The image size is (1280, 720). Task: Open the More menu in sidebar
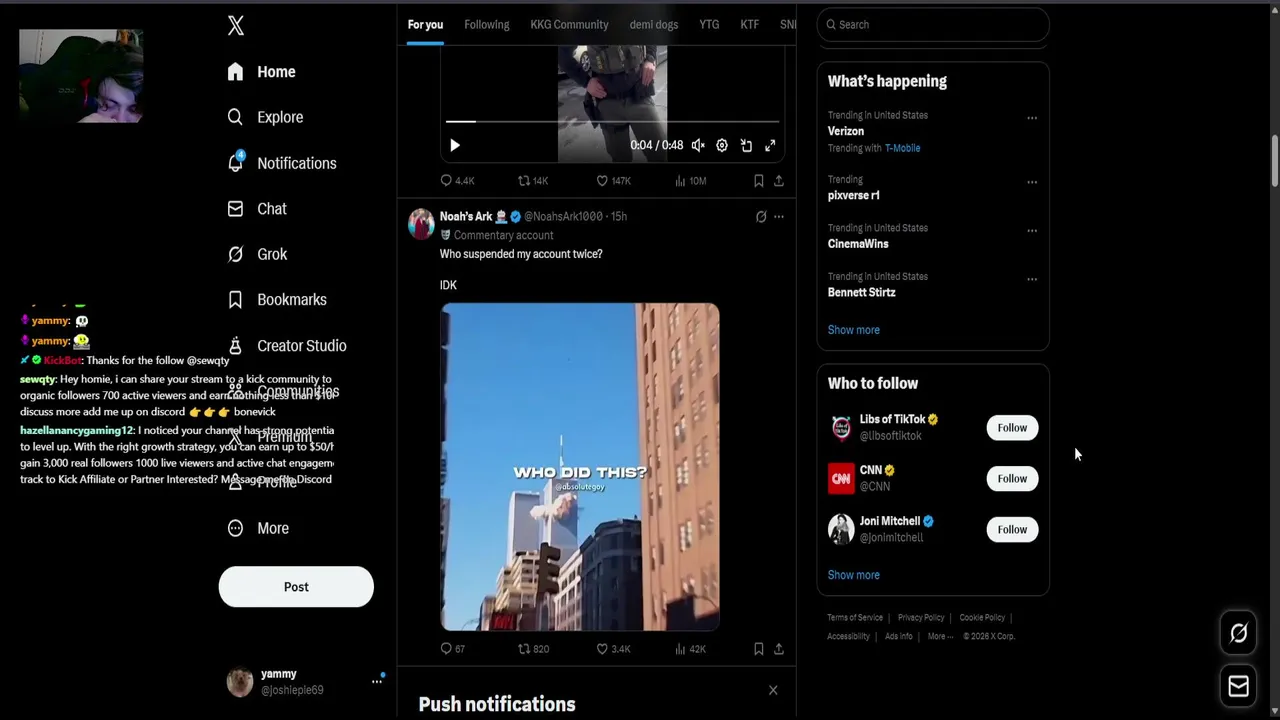(x=258, y=528)
